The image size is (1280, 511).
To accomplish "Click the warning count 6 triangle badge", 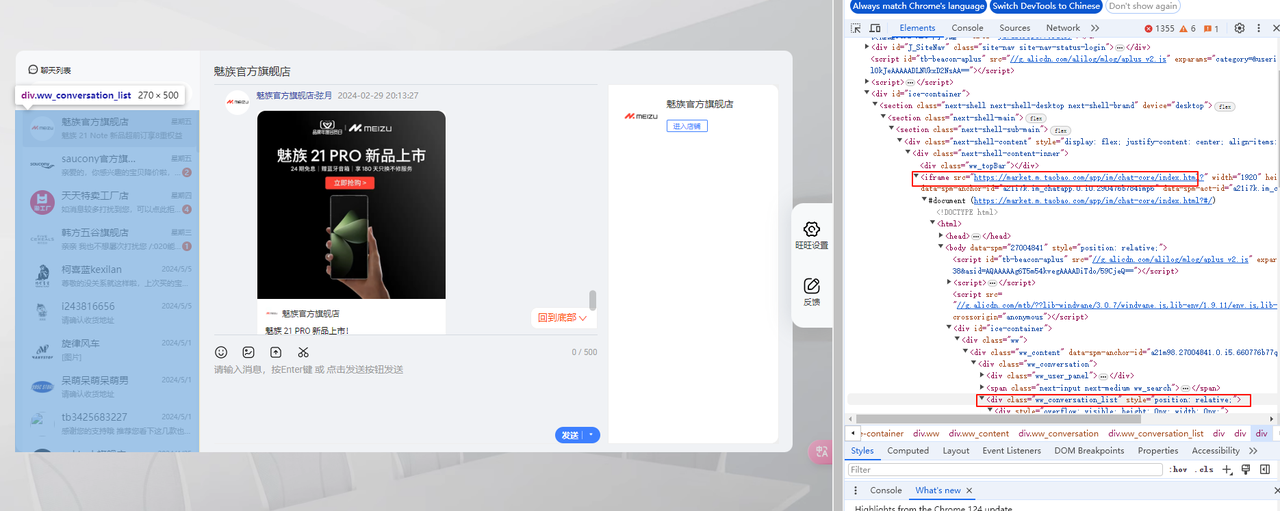I will coord(1187,28).
